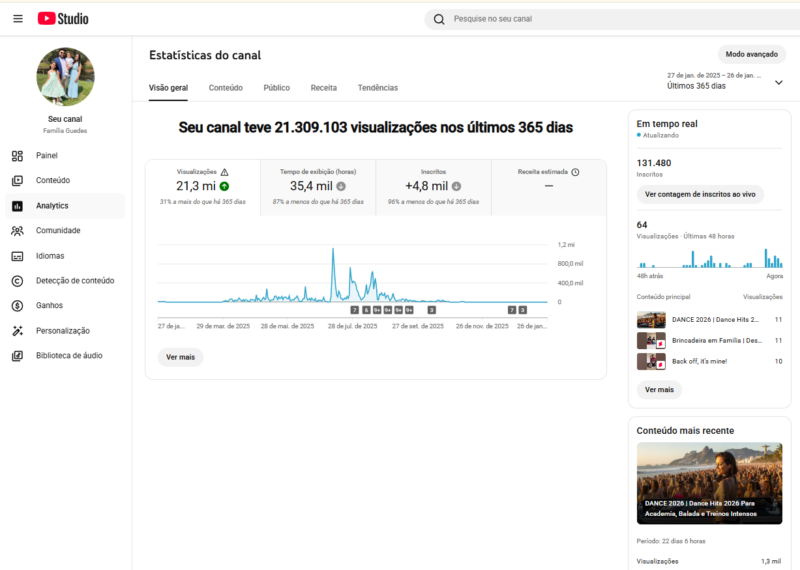Click the warning triangle beside Visualizações
This screenshot has height=570, width=800.
coord(224,172)
